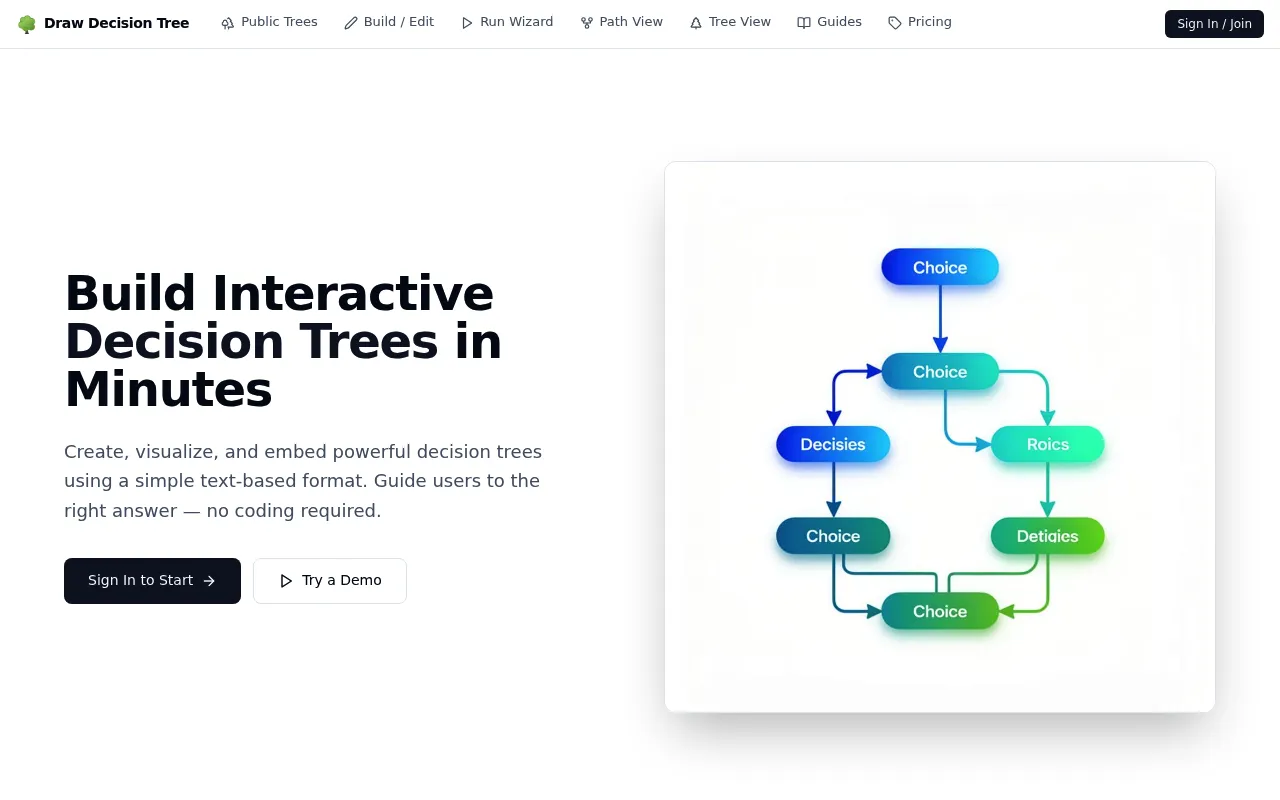Open the Public Trees page
The image size is (1280, 800).
(x=270, y=22)
